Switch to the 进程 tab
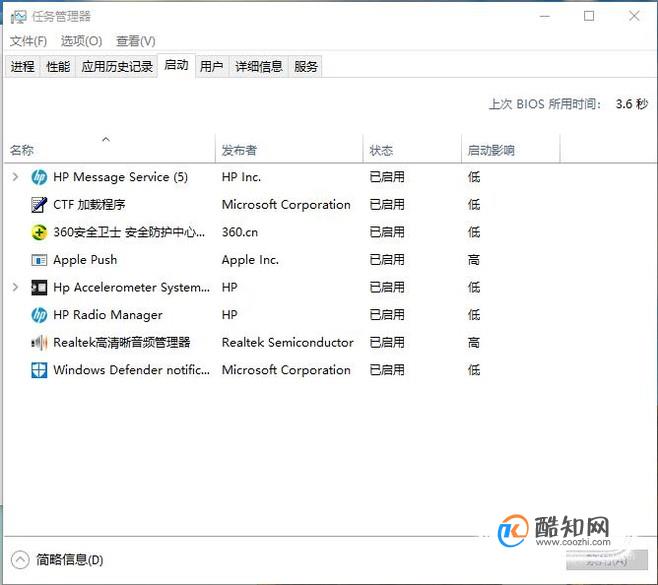The width and height of the screenshot is (658, 585). click(22, 66)
